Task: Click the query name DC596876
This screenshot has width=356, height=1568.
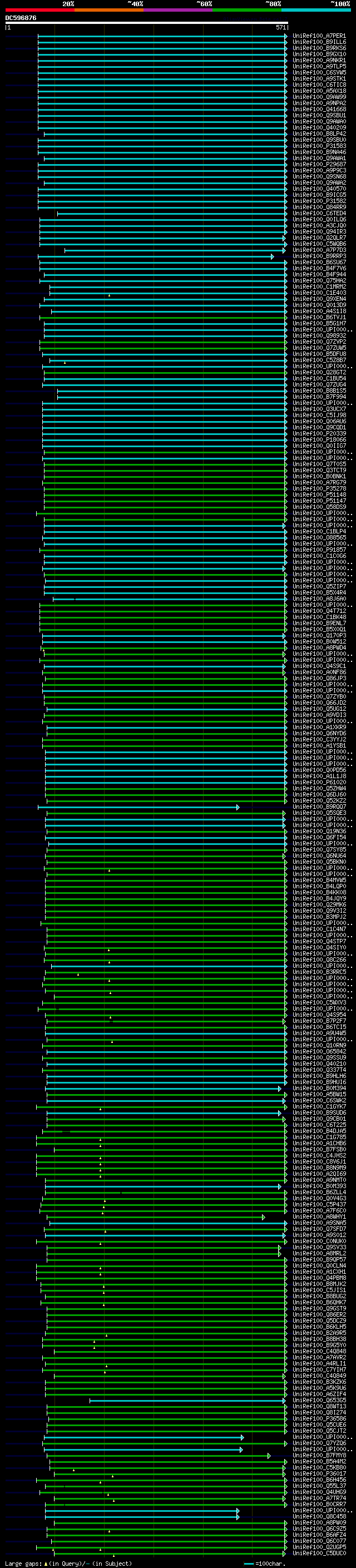Action: [x=21, y=18]
